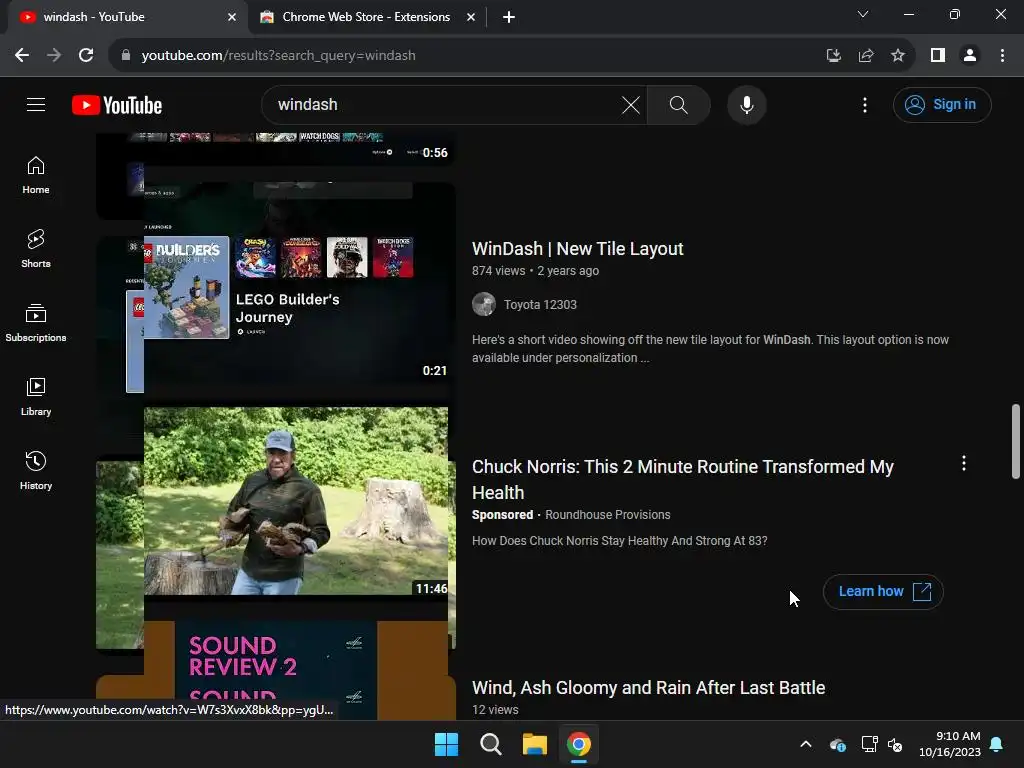Go back with the browser back arrow
Image resolution: width=1024 pixels, height=768 pixels.
22,56
